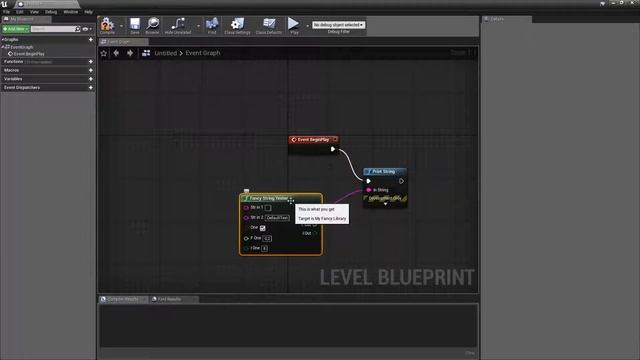640x360 pixels.
Task: Collapse the EventGraph tree item
Action: (x=3, y=47)
